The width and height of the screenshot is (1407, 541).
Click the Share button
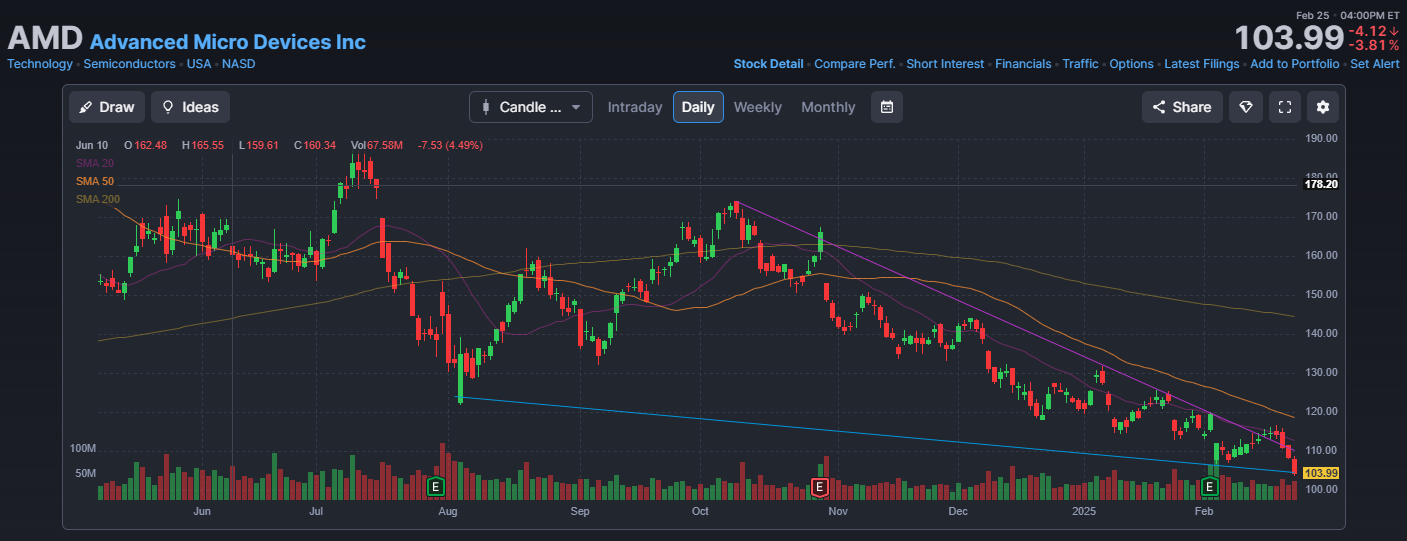1181,107
